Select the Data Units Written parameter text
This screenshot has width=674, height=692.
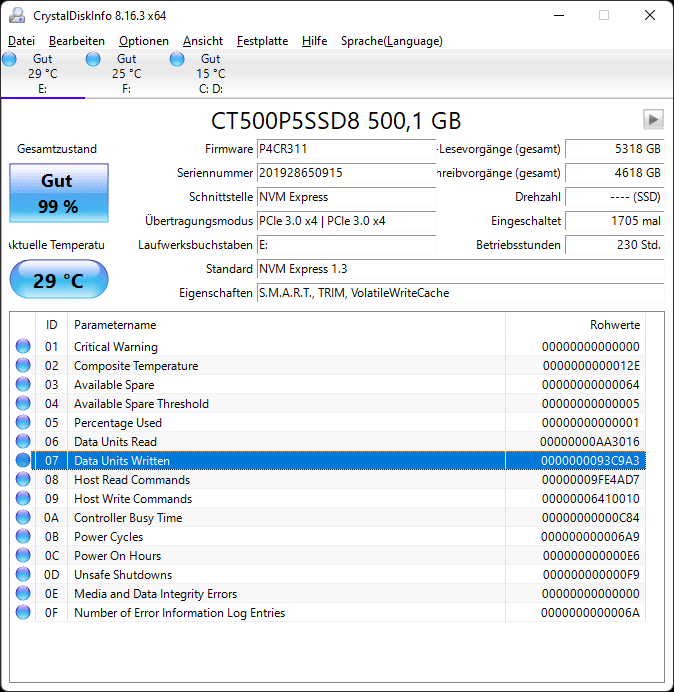[122, 461]
